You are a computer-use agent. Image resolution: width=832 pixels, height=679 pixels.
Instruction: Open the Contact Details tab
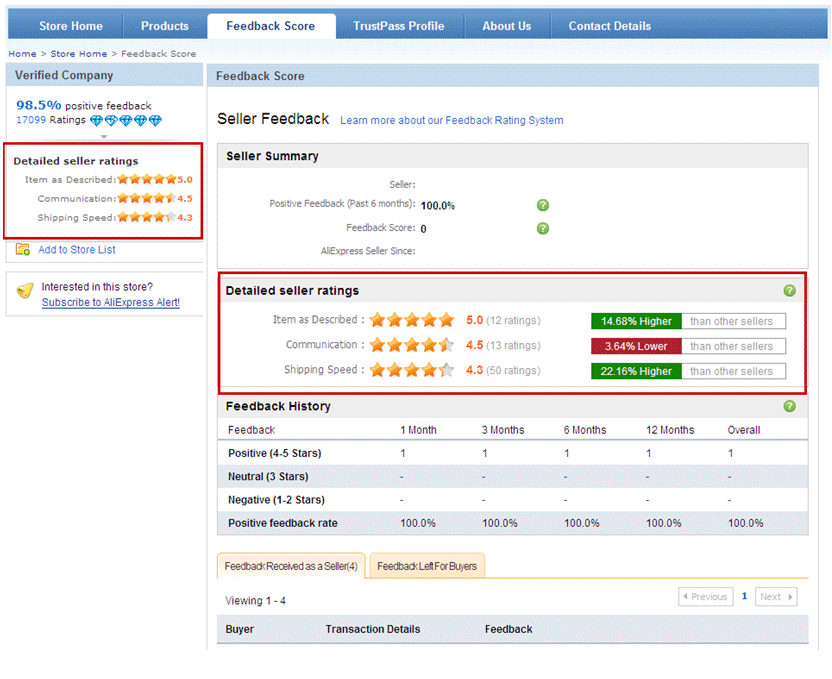tap(609, 26)
